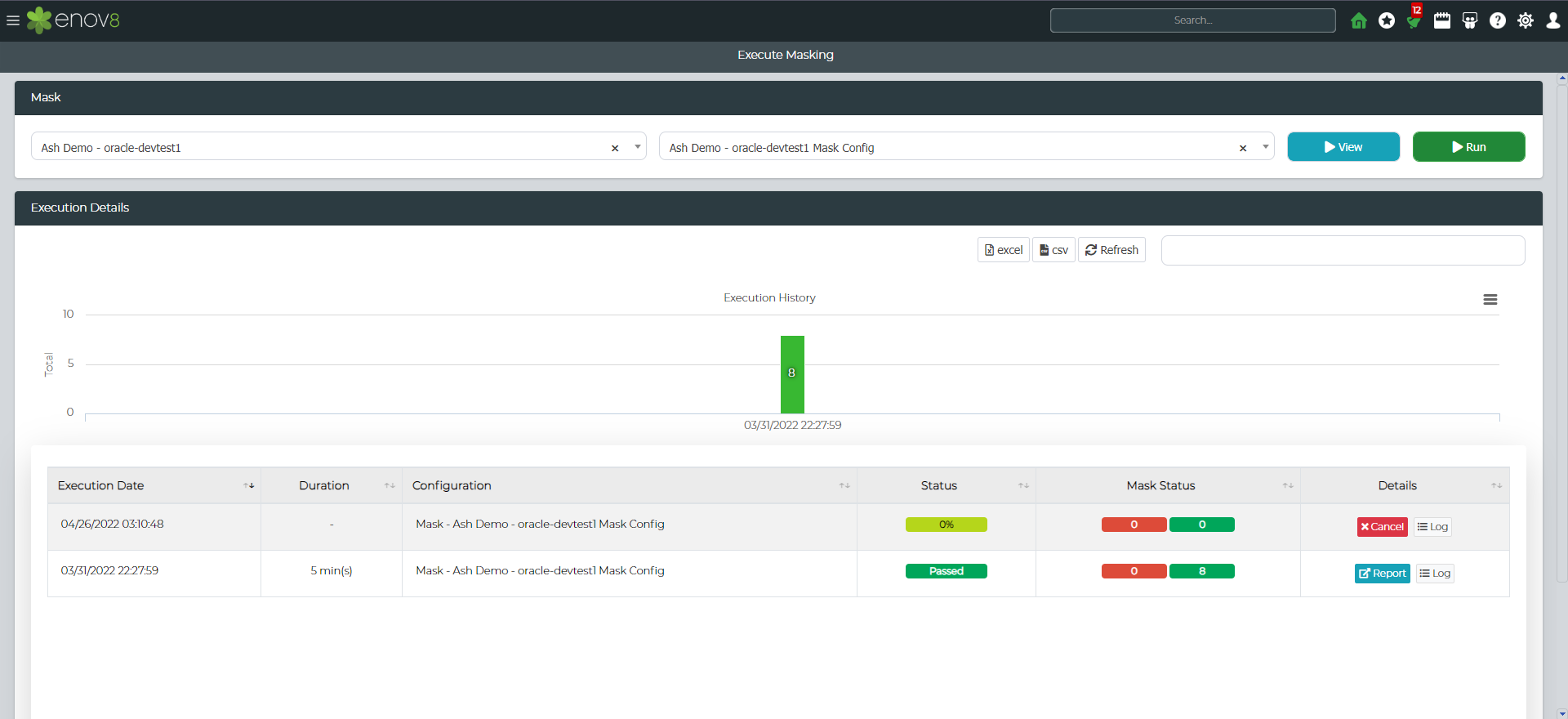The height and width of the screenshot is (719, 1568).
Task: Open notifications icon with badge 12
Action: (x=1414, y=20)
